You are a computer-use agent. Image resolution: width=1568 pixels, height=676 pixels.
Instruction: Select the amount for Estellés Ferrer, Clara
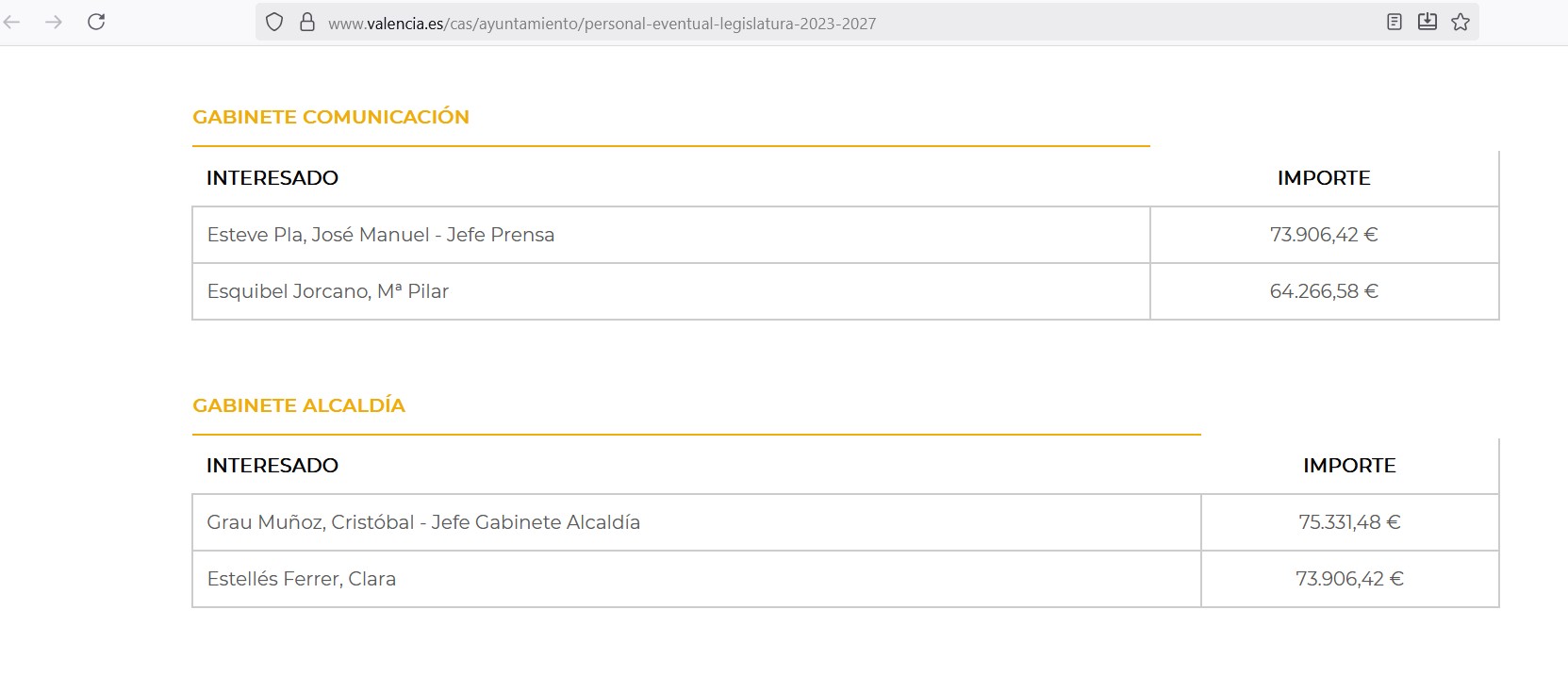1349,579
